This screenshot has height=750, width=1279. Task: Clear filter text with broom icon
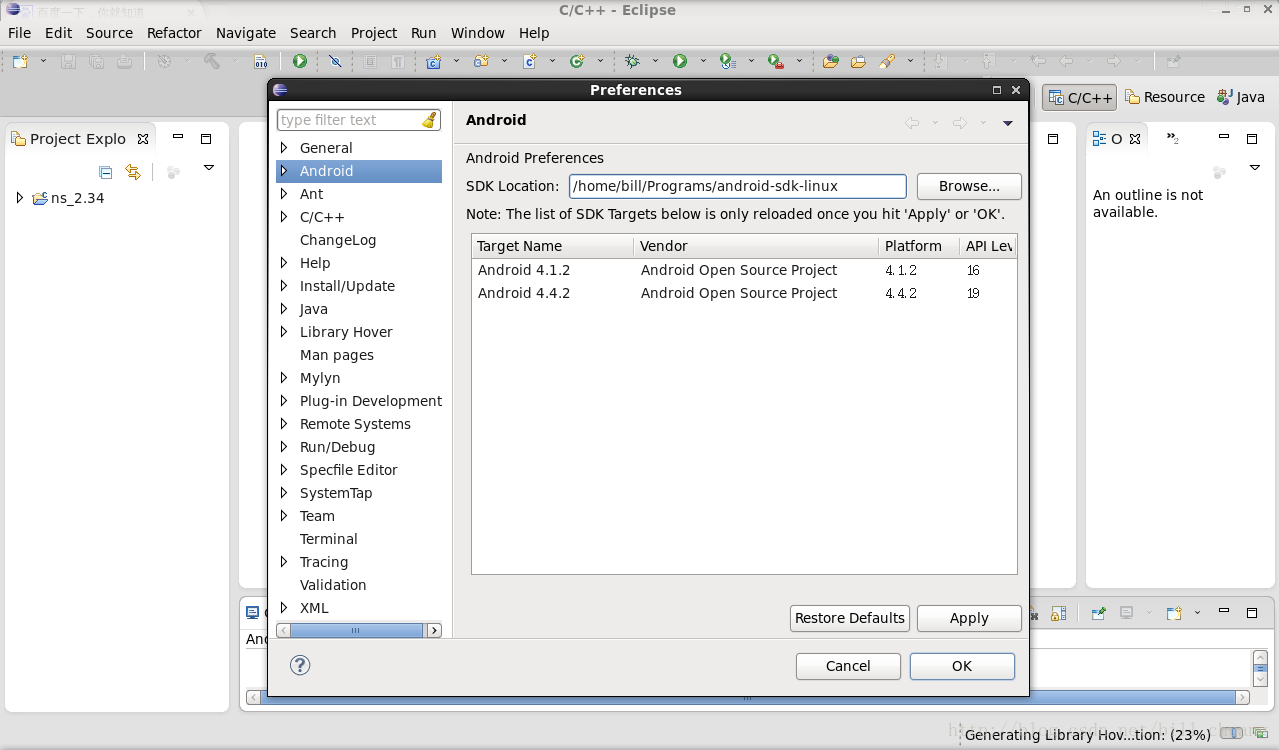pyautogui.click(x=429, y=120)
